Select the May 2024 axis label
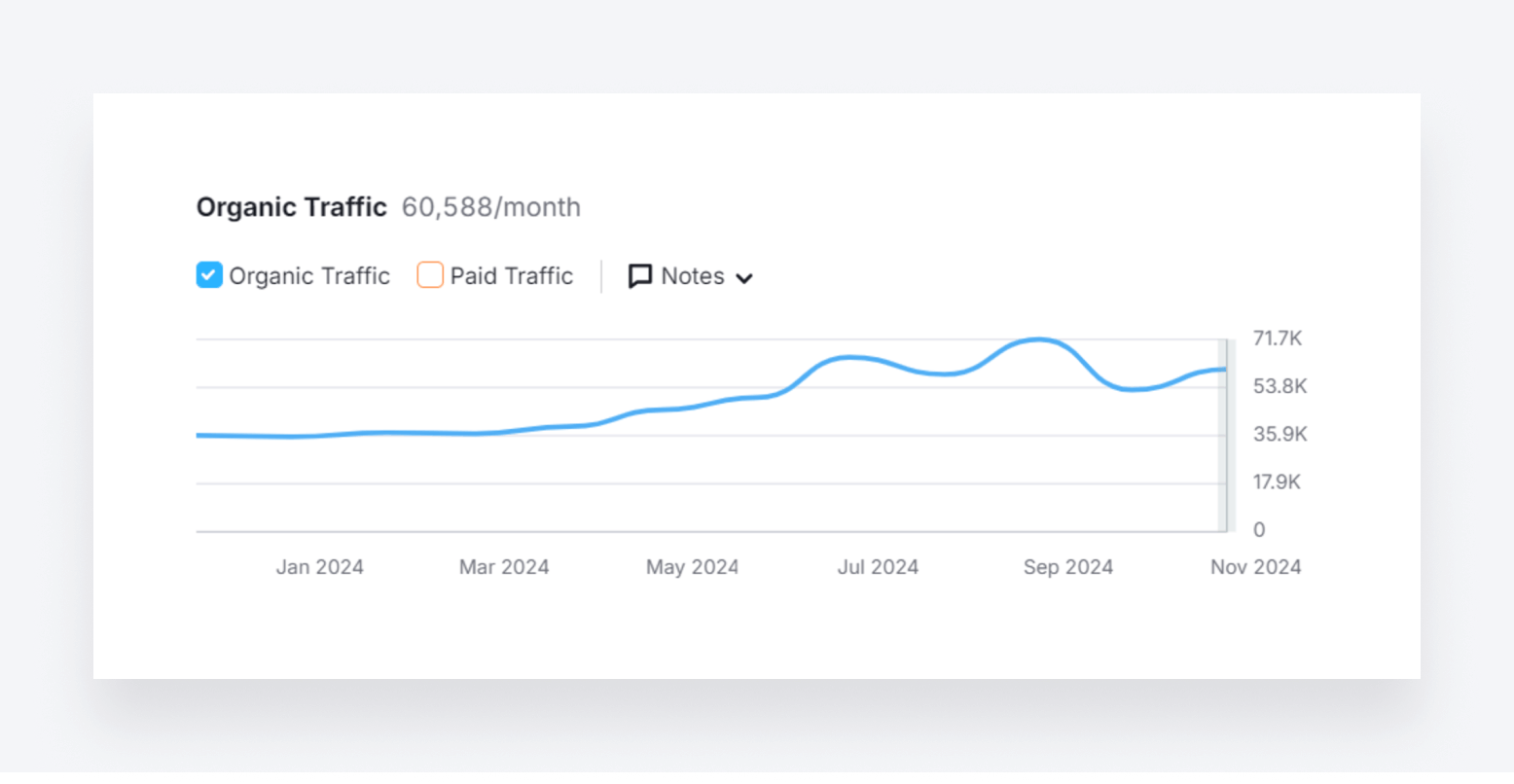The height and width of the screenshot is (784, 1514). tap(692, 567)
